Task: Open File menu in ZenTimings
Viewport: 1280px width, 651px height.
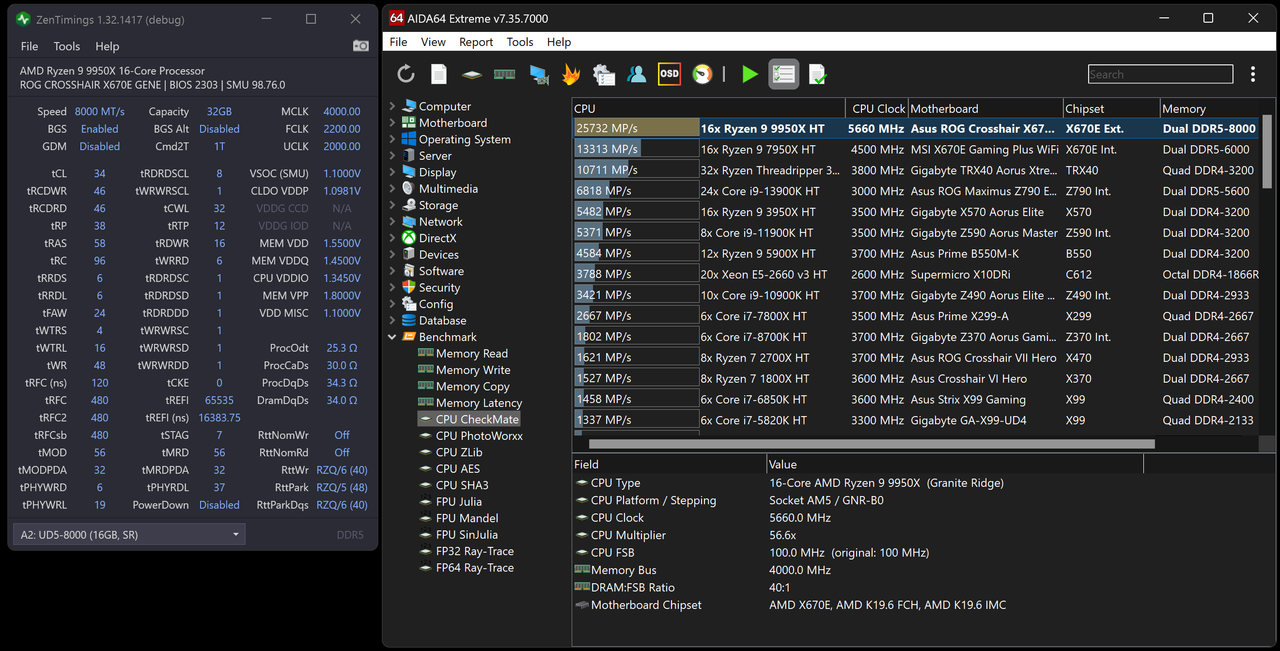Action: (30, 46)
